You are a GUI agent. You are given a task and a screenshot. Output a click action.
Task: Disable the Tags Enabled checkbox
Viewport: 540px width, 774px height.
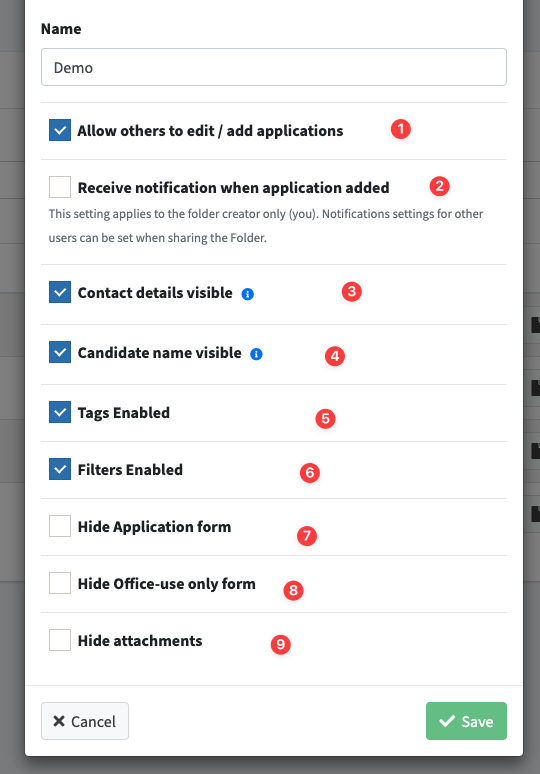[60, 412]
